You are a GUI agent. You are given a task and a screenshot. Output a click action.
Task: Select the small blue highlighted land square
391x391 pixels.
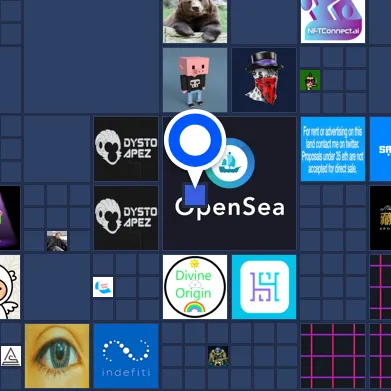195,195
